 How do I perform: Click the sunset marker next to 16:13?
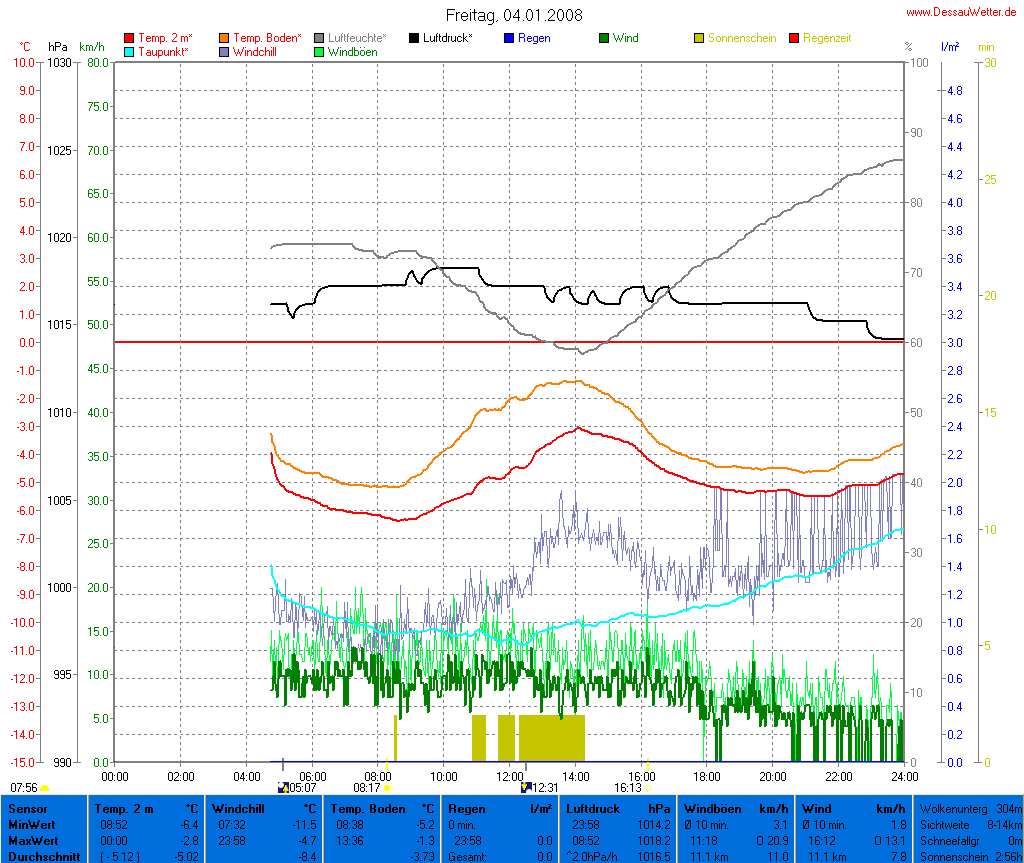[x=648, y=788]
